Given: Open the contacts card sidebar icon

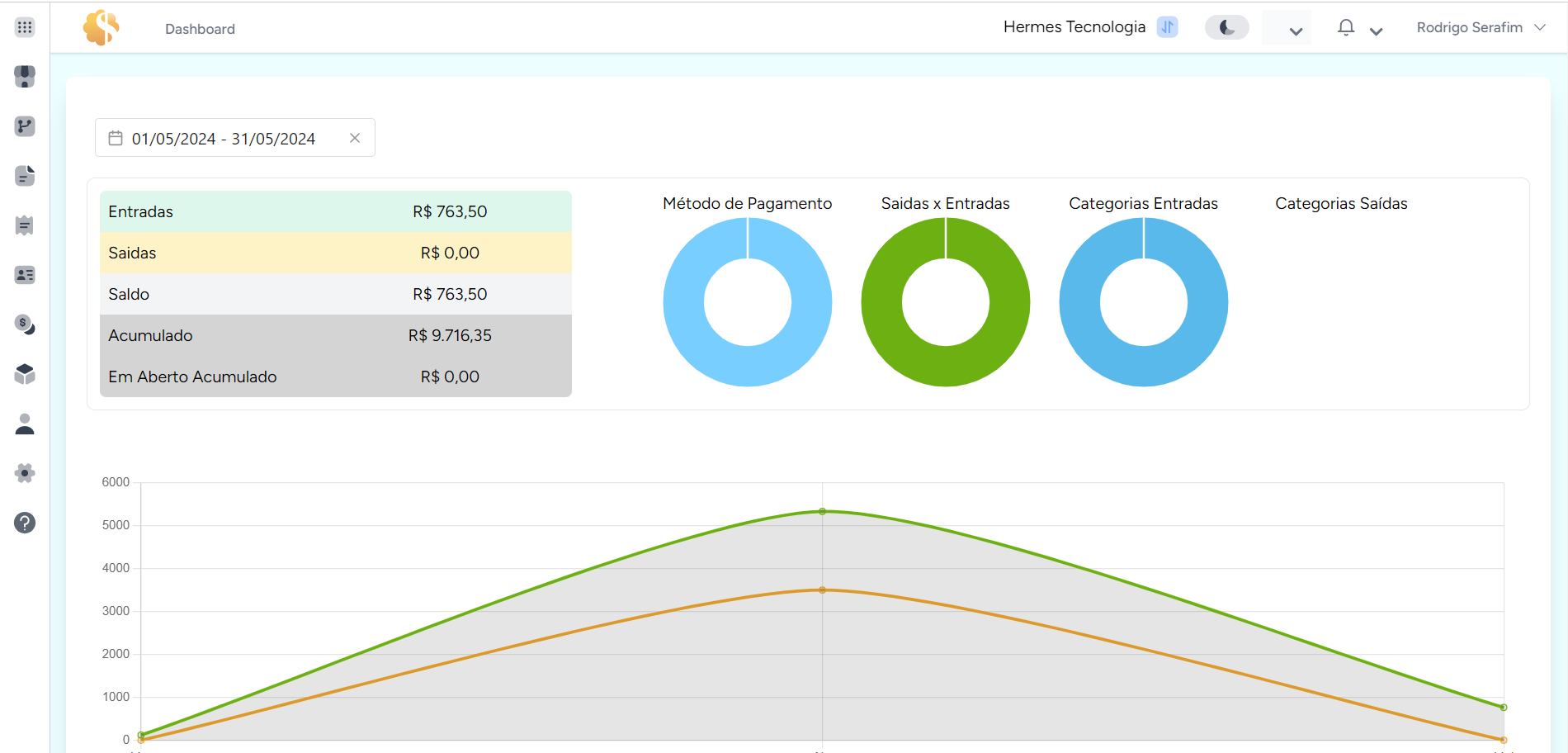Looking at the screenshot, I should [25, 275].
